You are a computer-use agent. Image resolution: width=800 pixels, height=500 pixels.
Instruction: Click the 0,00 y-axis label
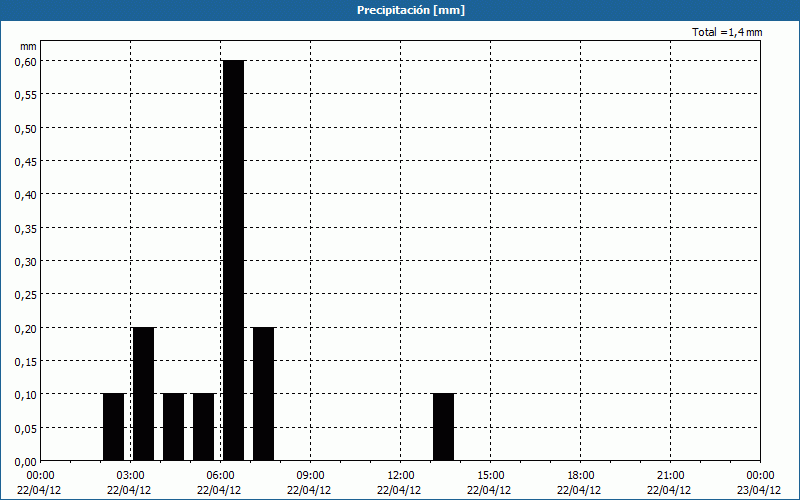coord(26,462)
